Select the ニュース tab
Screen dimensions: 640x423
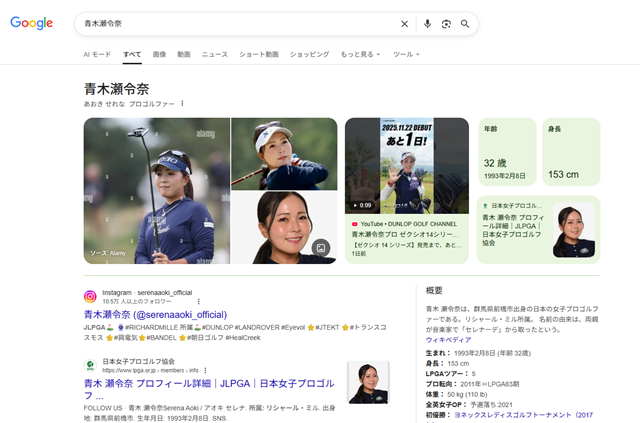(x=214, y=54)
